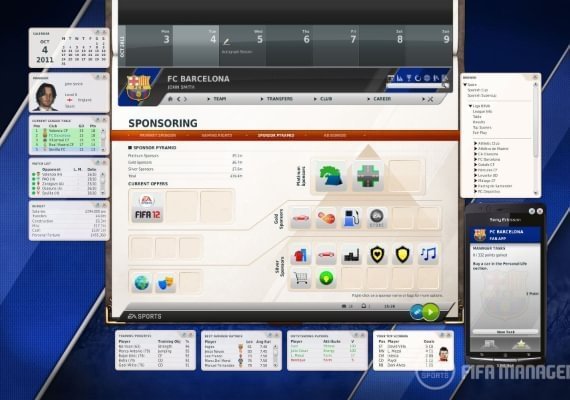Viewport: 570px width, 400px height.
Task: Select the black factory silver sponsor
Action: [351, 254]
